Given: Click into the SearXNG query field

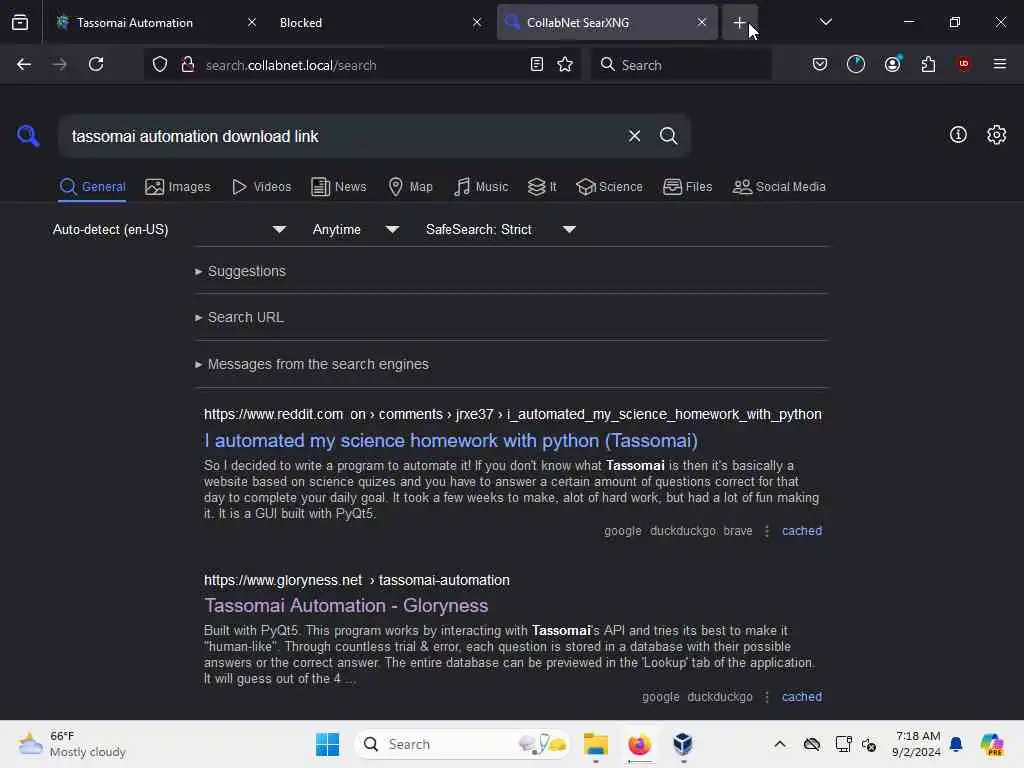Looking at the screenshot, I should (340, 136).
